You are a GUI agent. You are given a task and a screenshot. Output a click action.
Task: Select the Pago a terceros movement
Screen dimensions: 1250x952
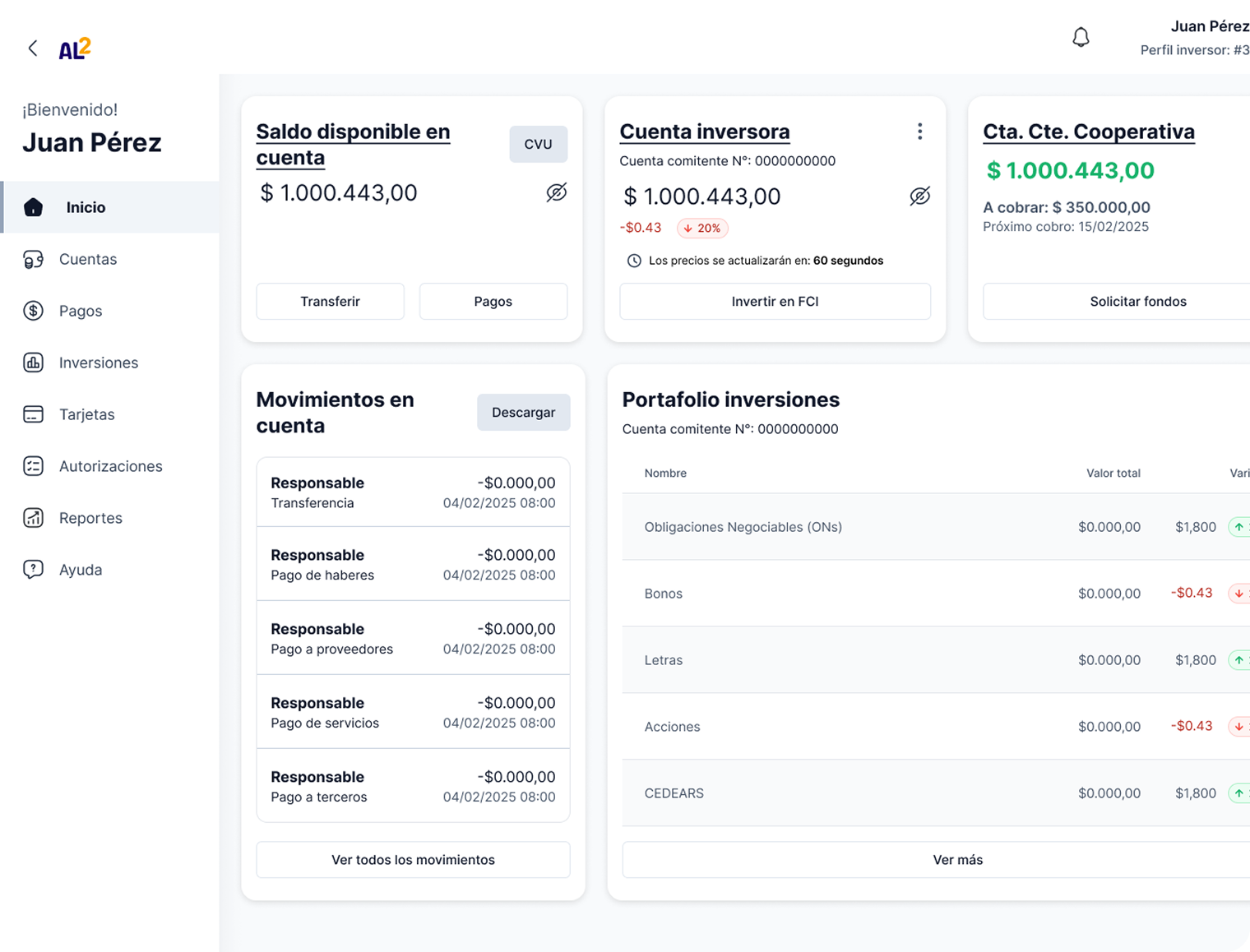413,786
